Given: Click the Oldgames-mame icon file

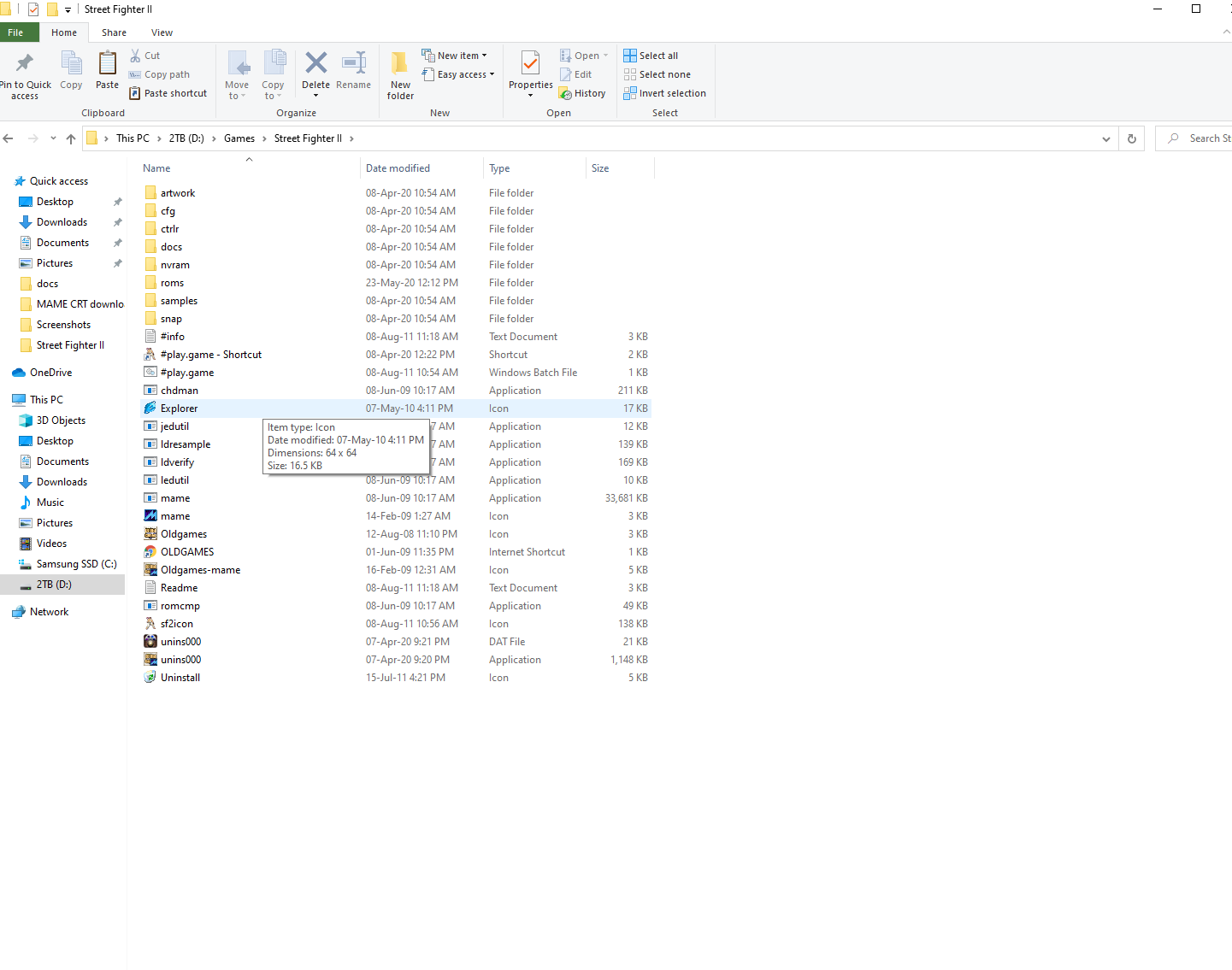Looking at the screenshot, I should [x=150, y=570].
